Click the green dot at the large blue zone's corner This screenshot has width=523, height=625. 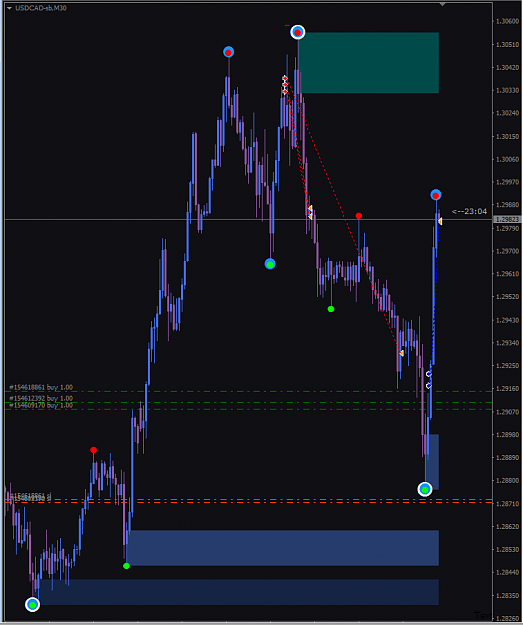tap(126, 566)
